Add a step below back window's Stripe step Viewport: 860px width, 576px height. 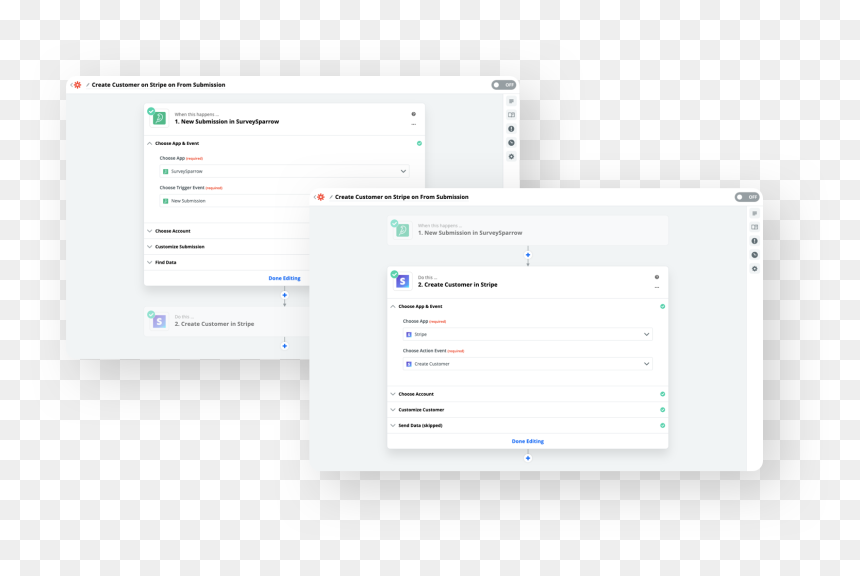[x=284, y=346]
